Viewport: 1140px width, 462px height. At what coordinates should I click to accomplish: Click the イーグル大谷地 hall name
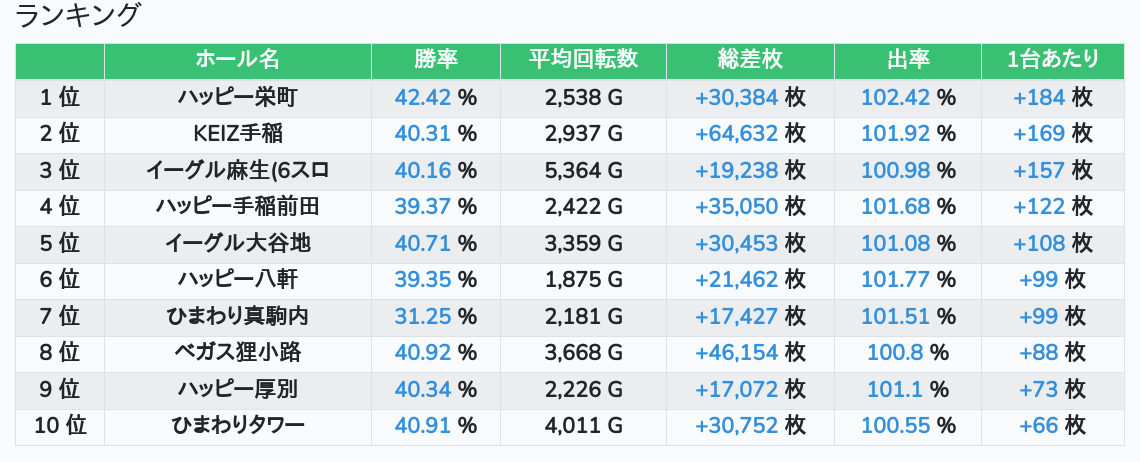coord(238,243)
